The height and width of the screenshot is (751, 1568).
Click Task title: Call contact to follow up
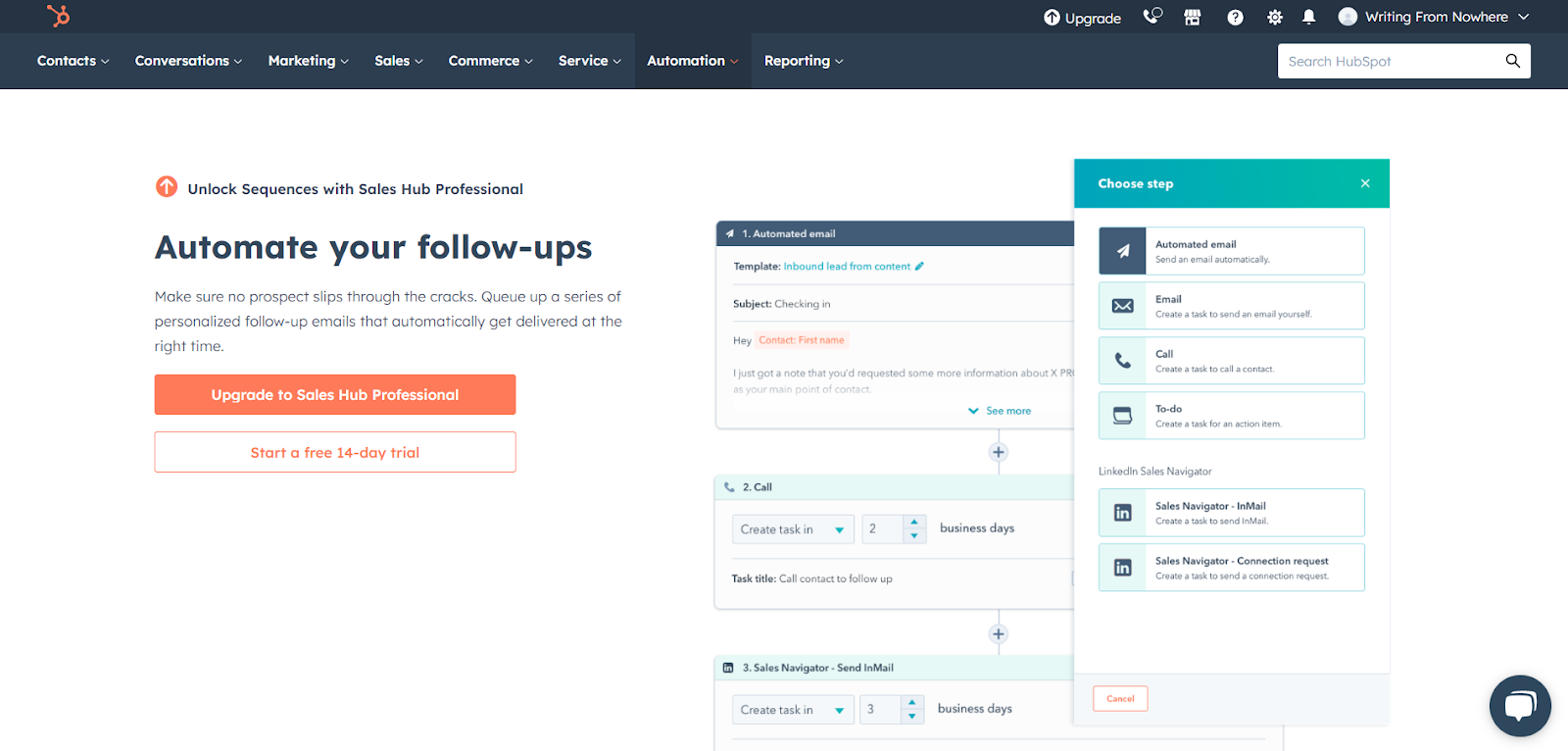812,578
